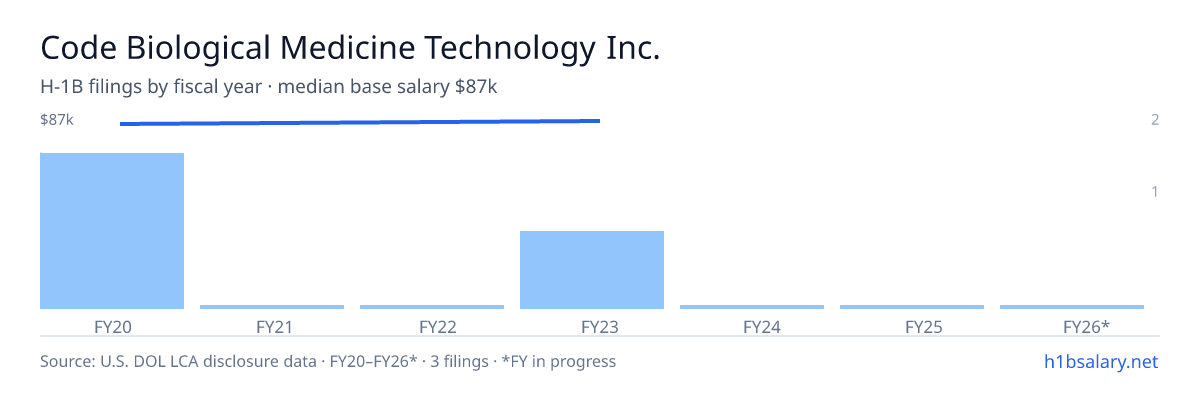Click the FY21 axis label
This screenshot has height=400, width=1200.
point(272,326)
